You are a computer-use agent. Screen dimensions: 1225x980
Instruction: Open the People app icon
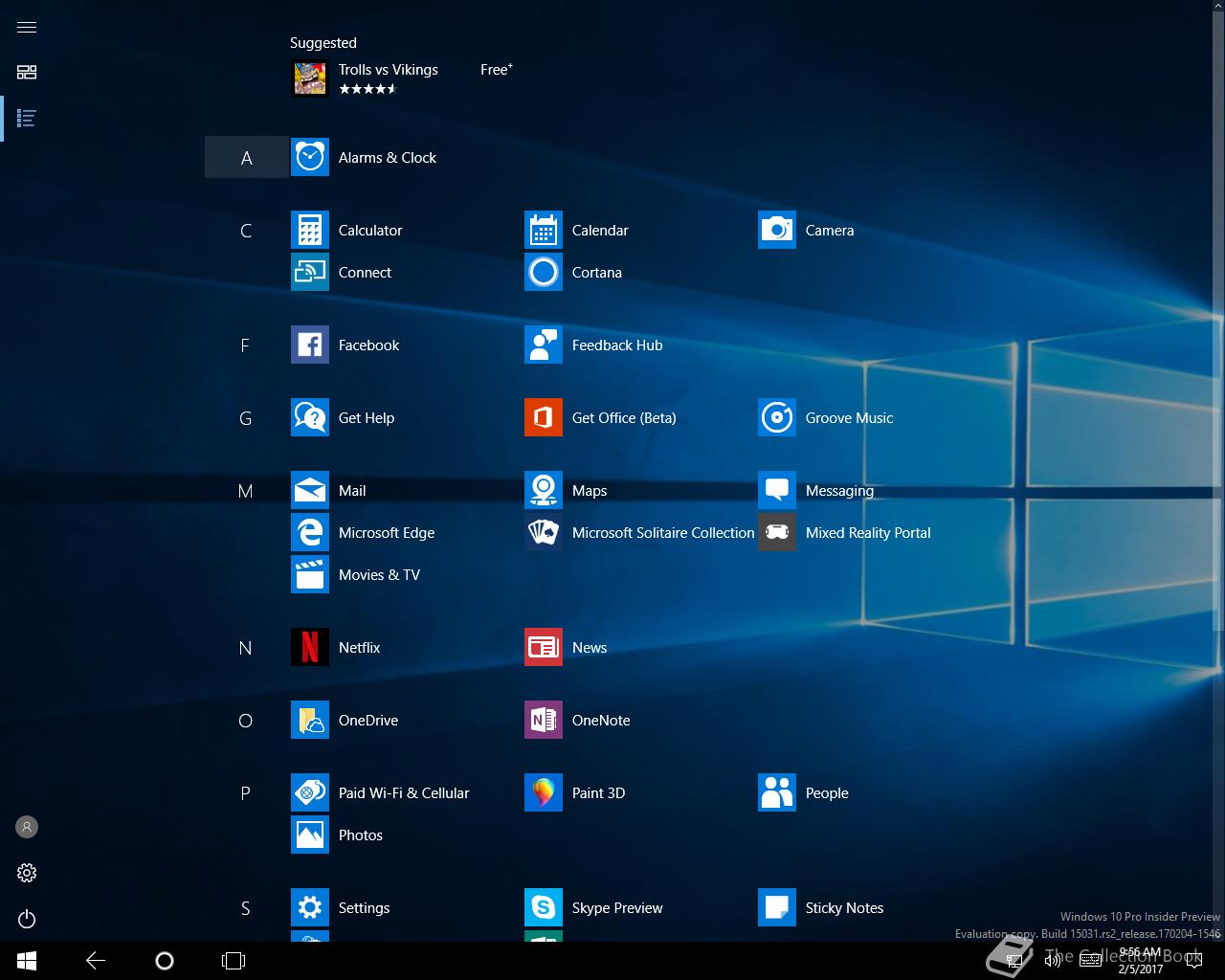pyautogui.click(x=777, y=792)
